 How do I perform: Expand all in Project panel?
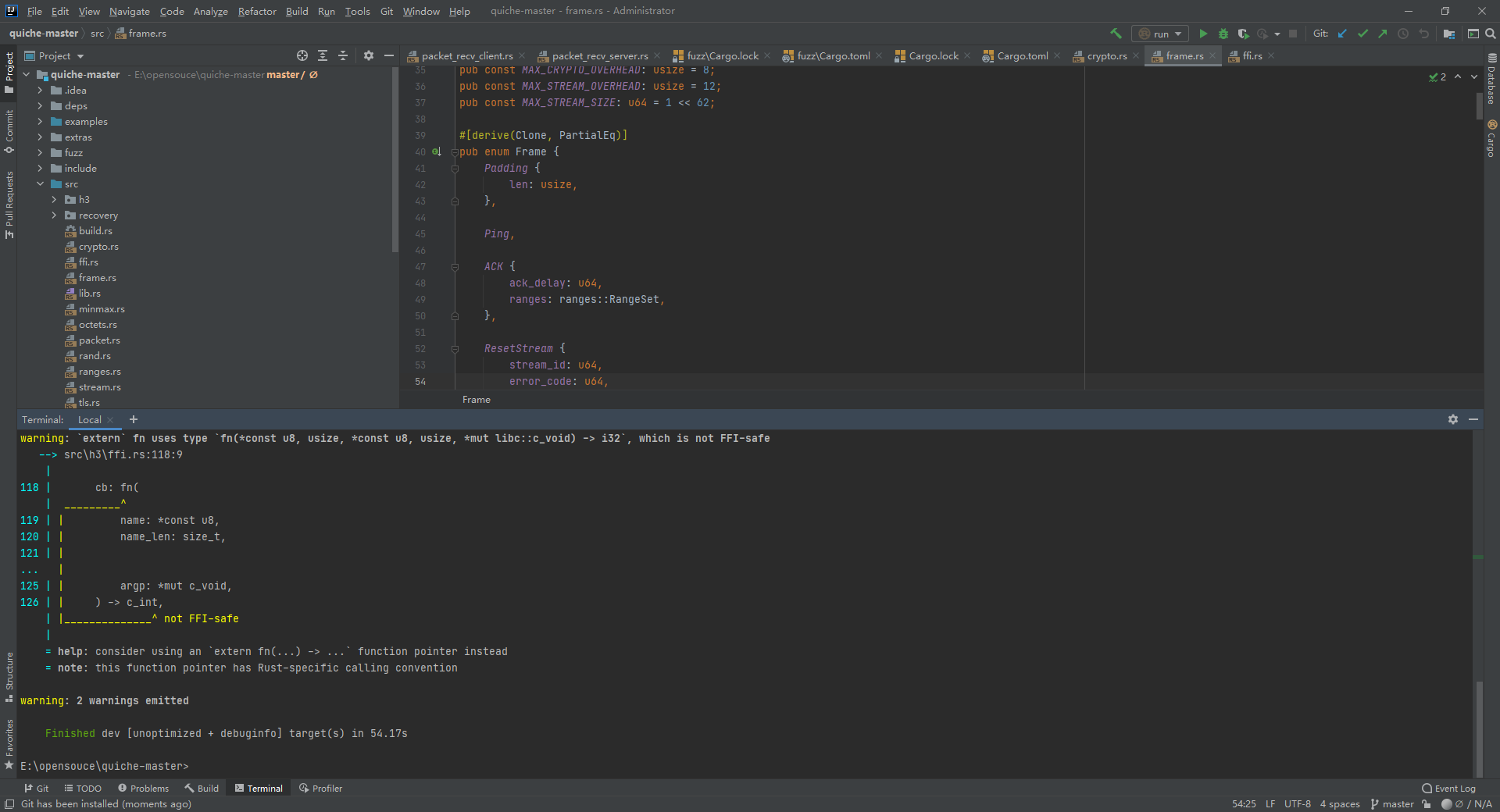pos(323,55)
